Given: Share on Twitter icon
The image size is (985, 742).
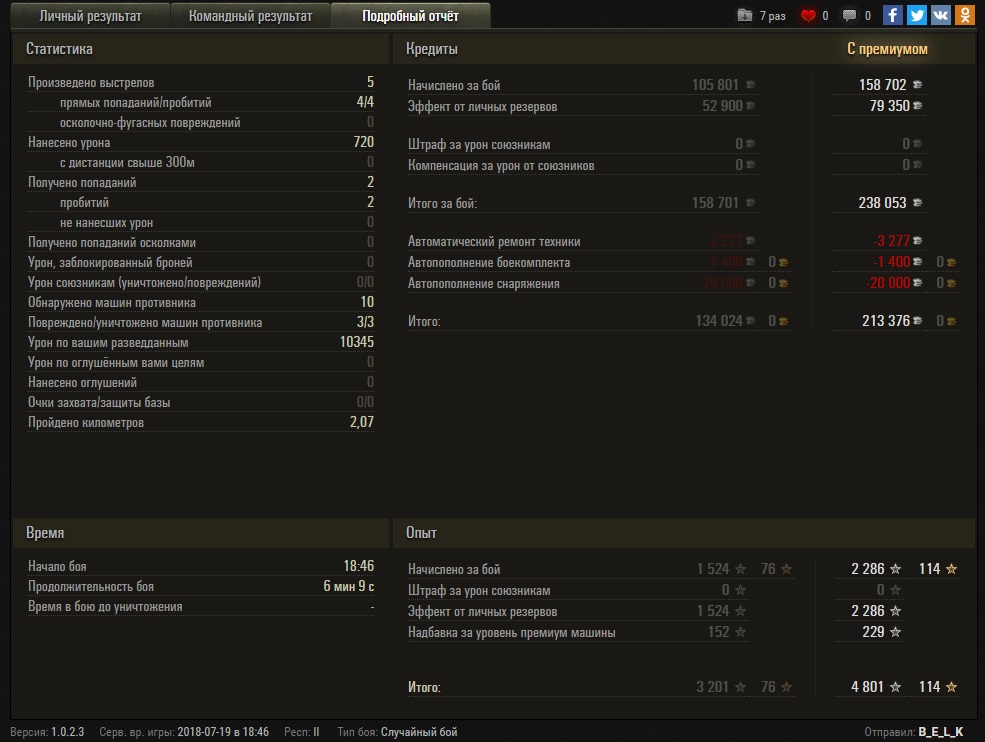Looking at the screenshot, I should pyautogui.click(x=917, y=15).
